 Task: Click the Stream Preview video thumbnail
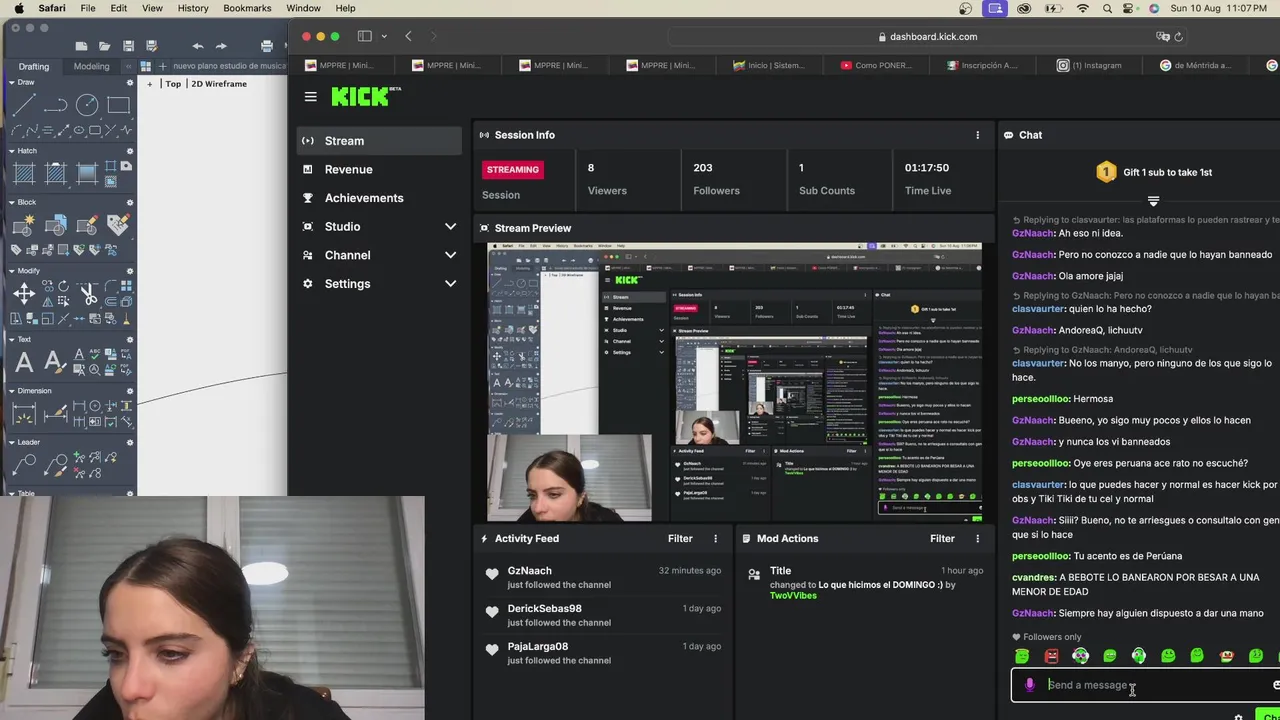point(734,382)
